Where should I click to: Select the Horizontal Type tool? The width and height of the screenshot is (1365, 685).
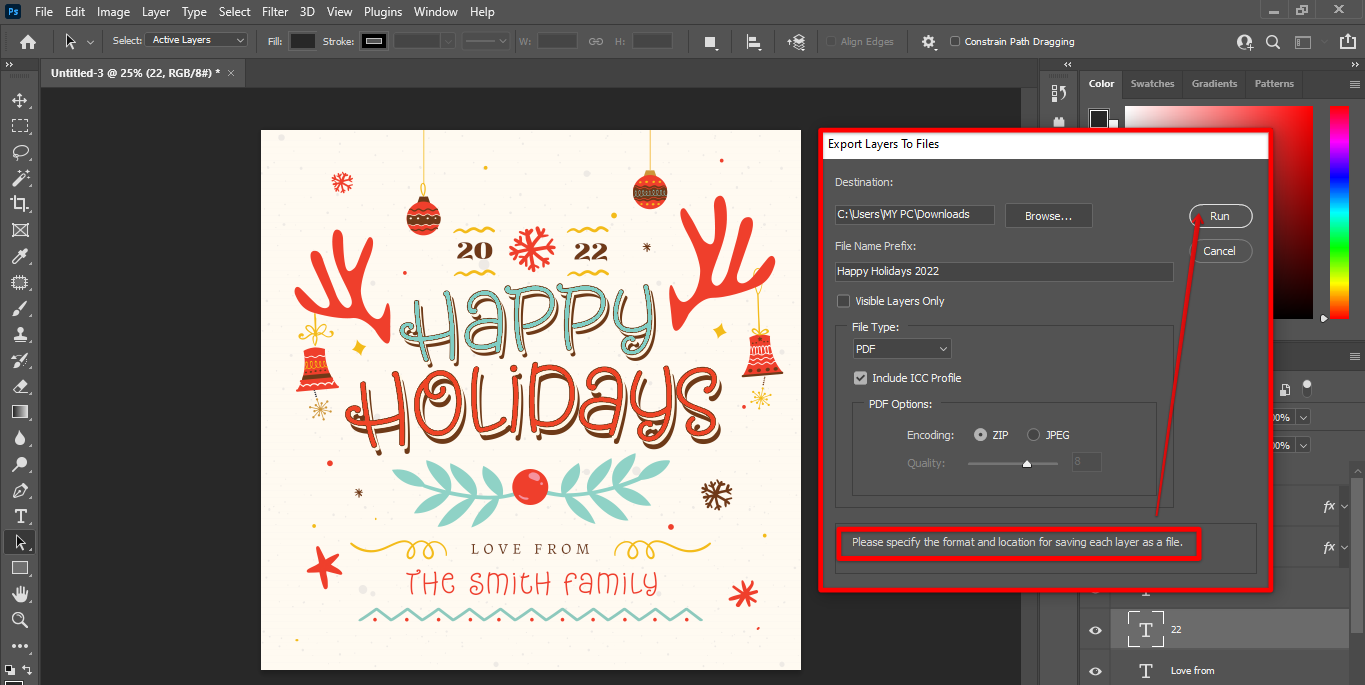pyautogui.click(x=19, y=516)
